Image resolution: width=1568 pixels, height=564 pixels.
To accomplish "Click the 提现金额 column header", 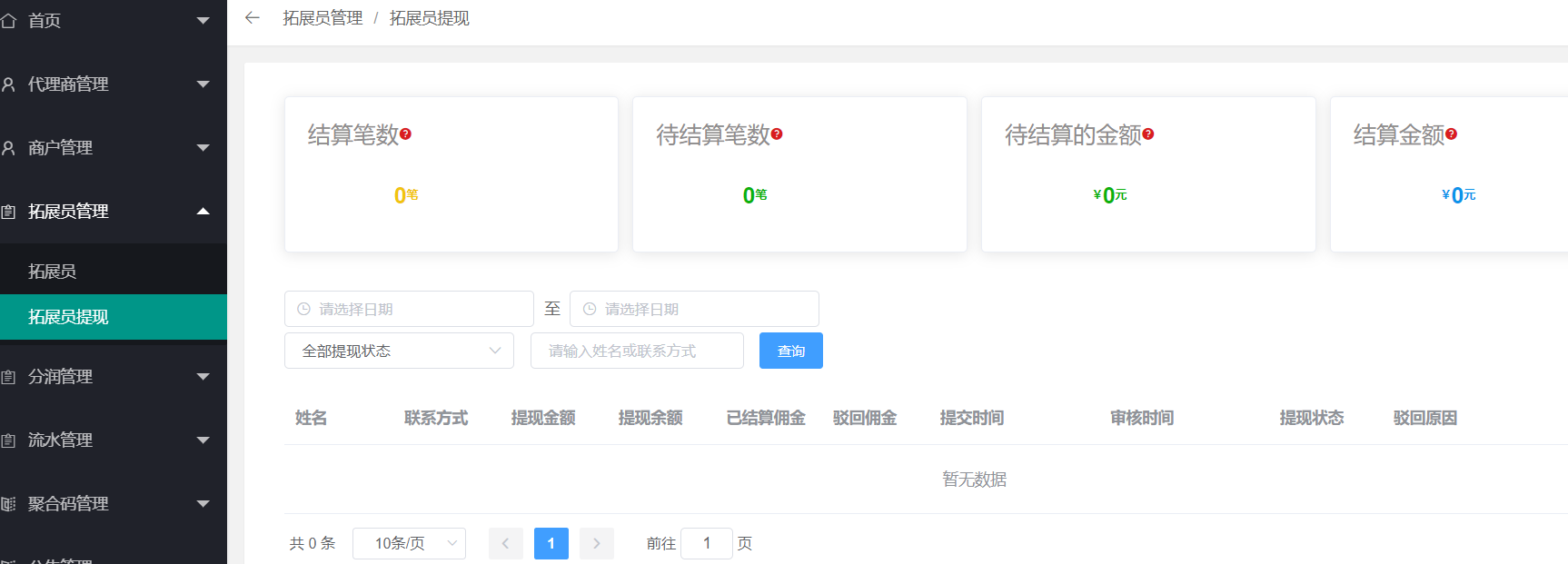I will 543,418.
